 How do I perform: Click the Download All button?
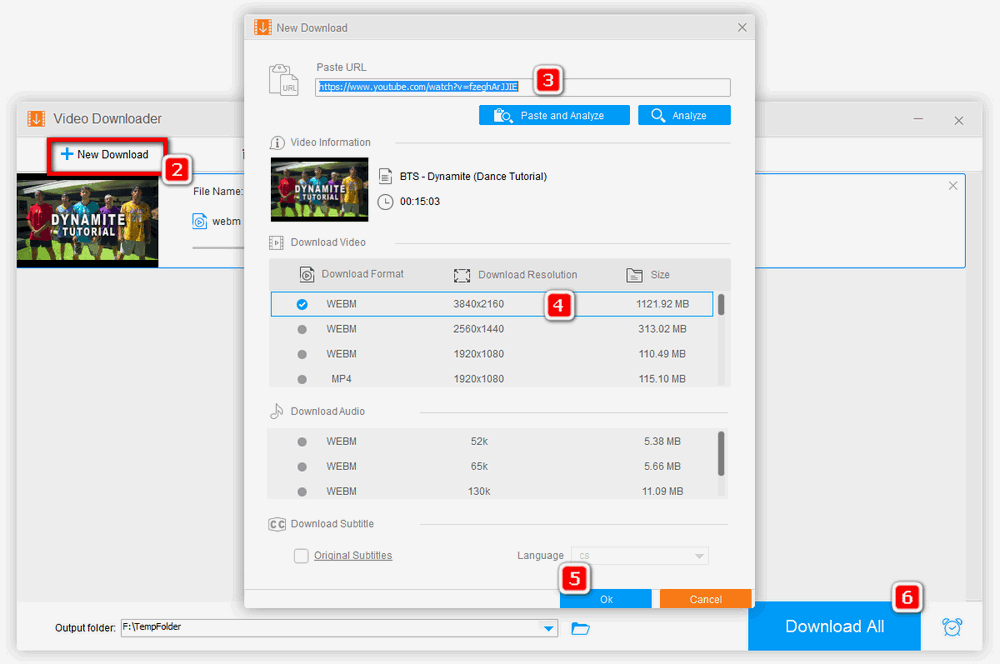(x=834, y=626)
